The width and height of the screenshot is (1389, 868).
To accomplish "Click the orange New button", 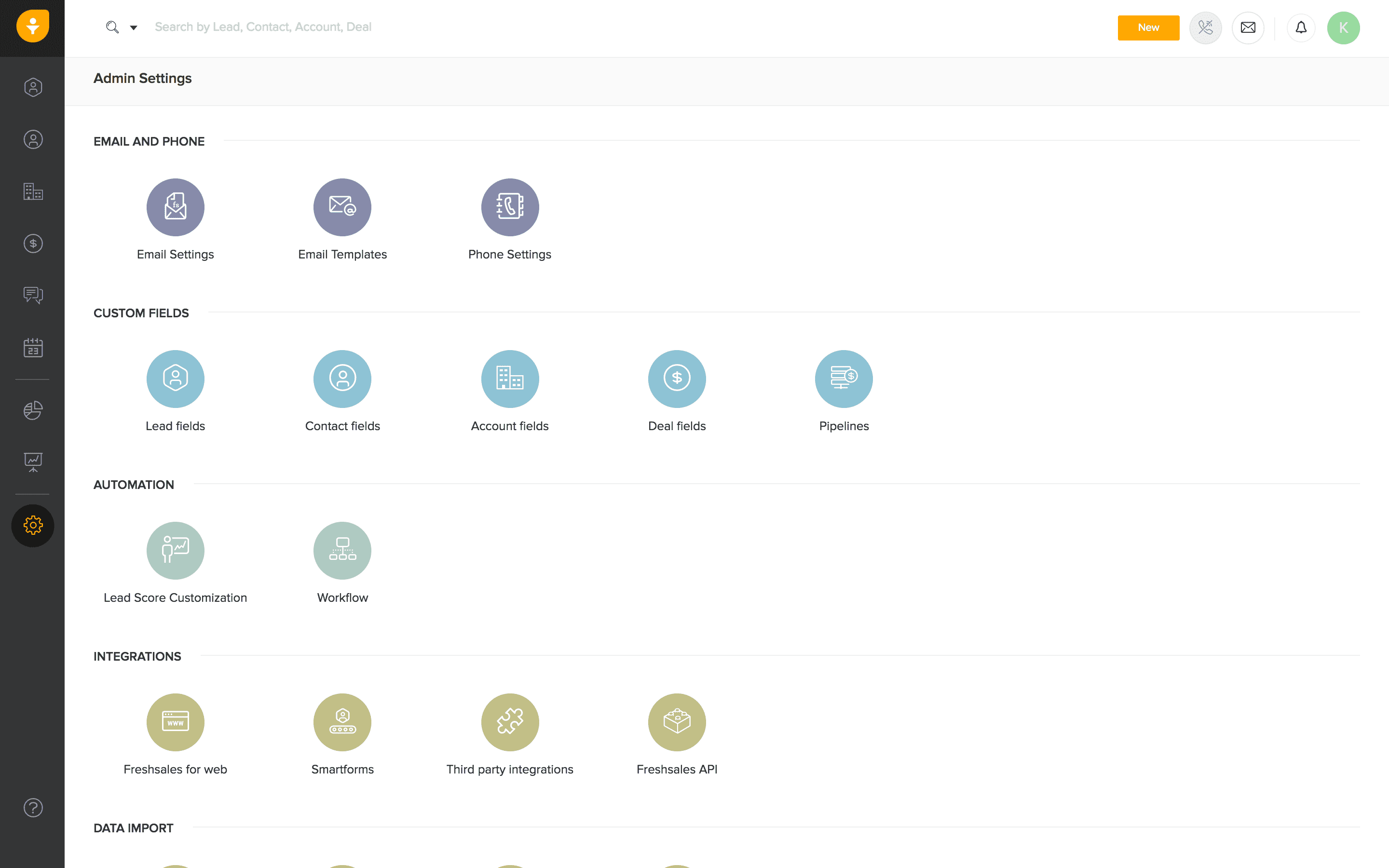I will (x=1148, y=27).
